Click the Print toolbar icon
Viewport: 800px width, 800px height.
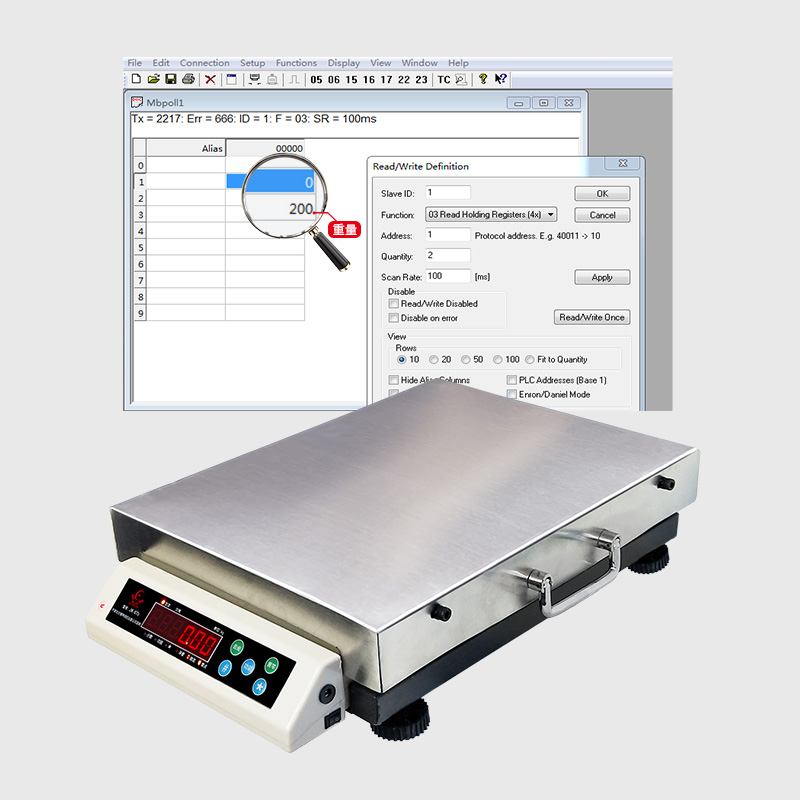click(x=188, y=79)
